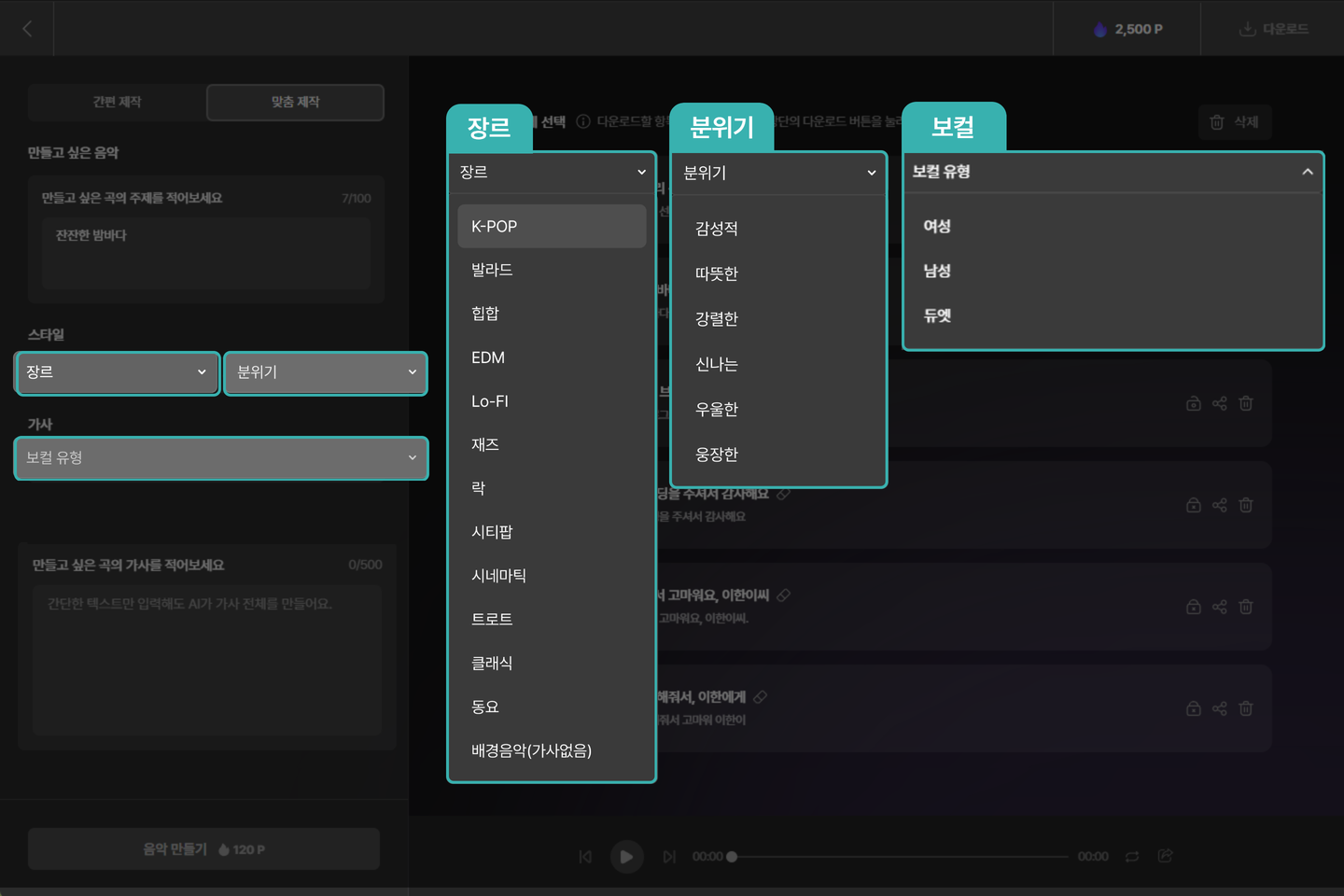Skip to the previous track
Image resolution: width=1344 pixels, height=896 pixels.
click(x=585, y=857)
